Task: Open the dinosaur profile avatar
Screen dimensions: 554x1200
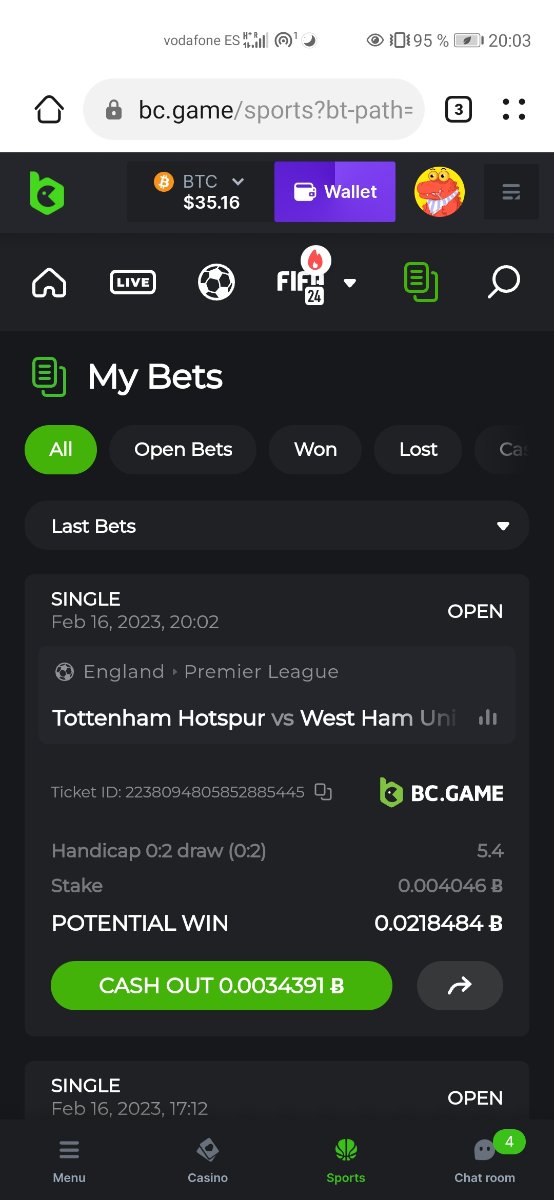Action: 439,192
